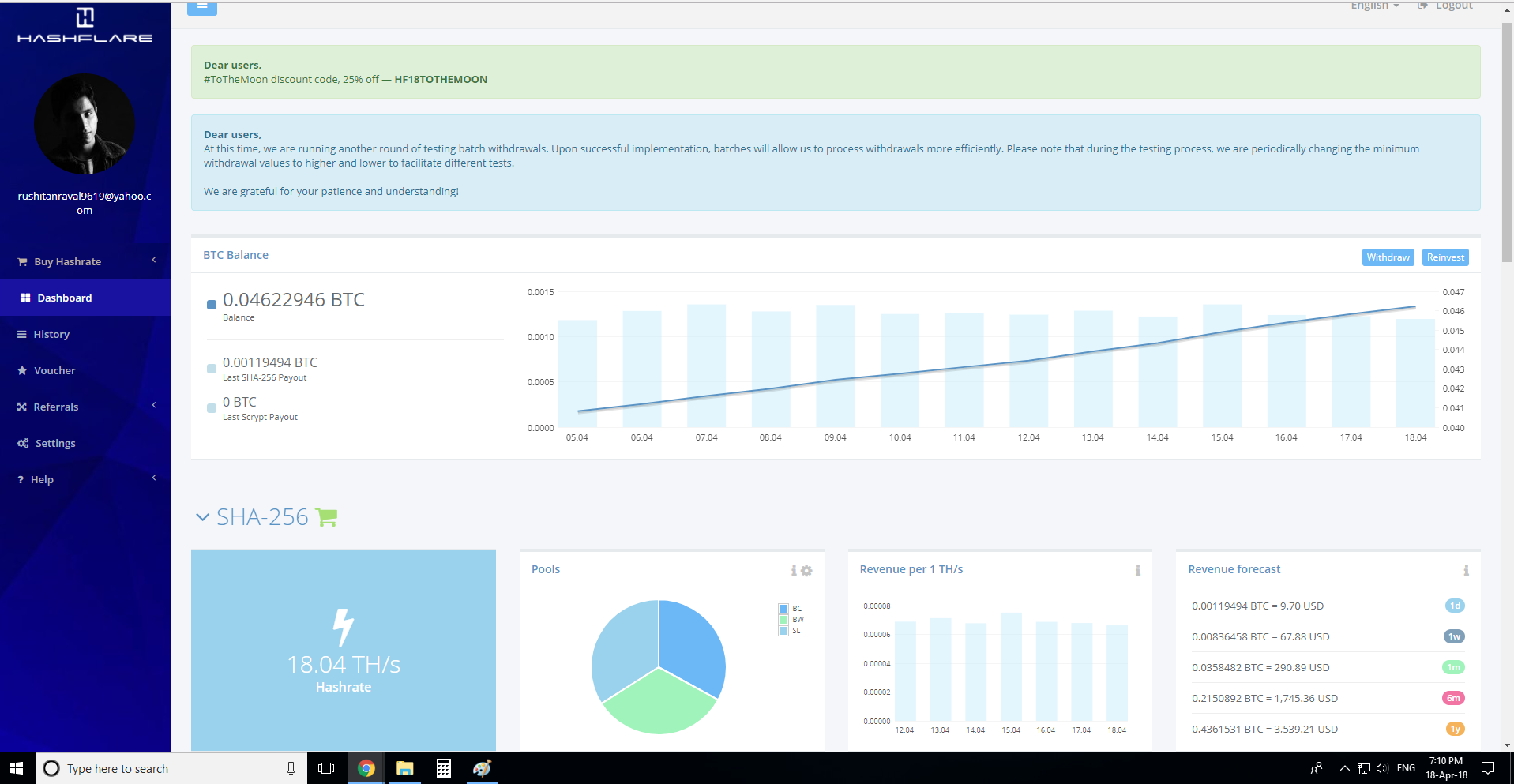1514x784 pixels.
Task: Select the 1m revenue forecast badge
Action: pyautogui.click(x=1454, y=667)
